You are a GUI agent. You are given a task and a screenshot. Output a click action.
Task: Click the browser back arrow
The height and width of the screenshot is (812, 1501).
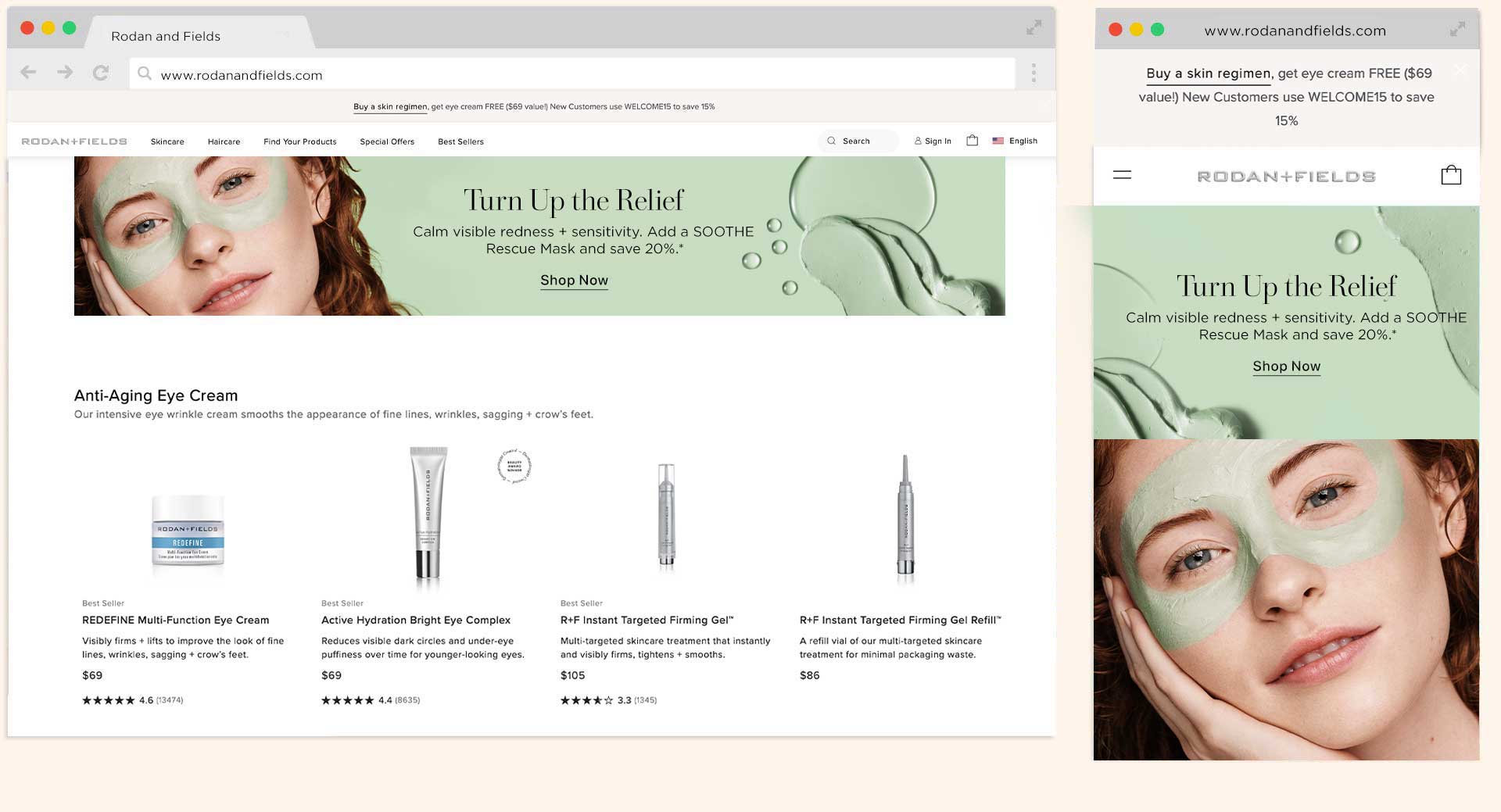click(29, 73)
